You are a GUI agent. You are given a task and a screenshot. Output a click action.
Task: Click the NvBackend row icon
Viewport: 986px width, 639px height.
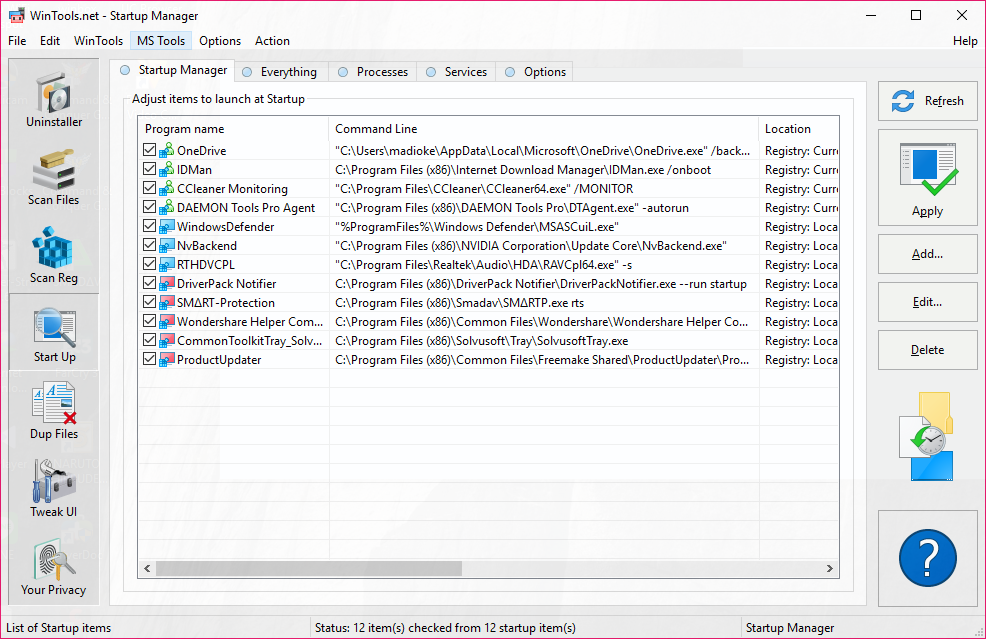[167, 245]
